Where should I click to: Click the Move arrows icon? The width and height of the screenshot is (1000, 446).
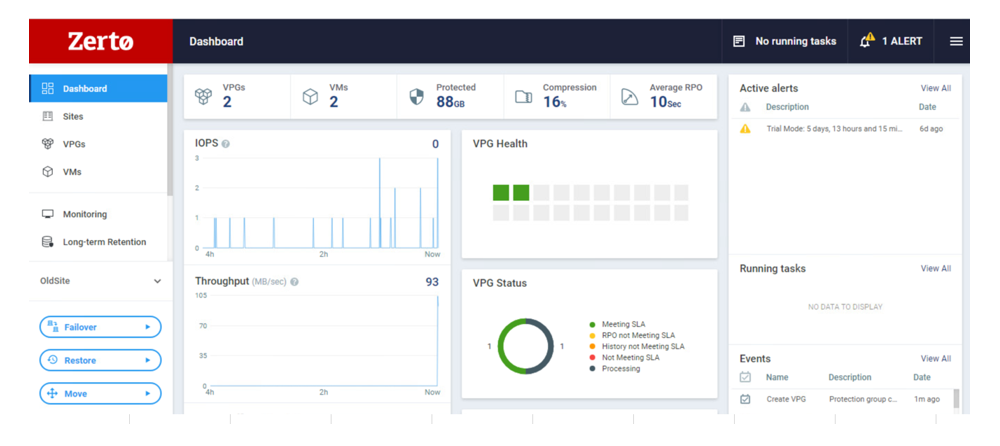(x=53, y=394)
